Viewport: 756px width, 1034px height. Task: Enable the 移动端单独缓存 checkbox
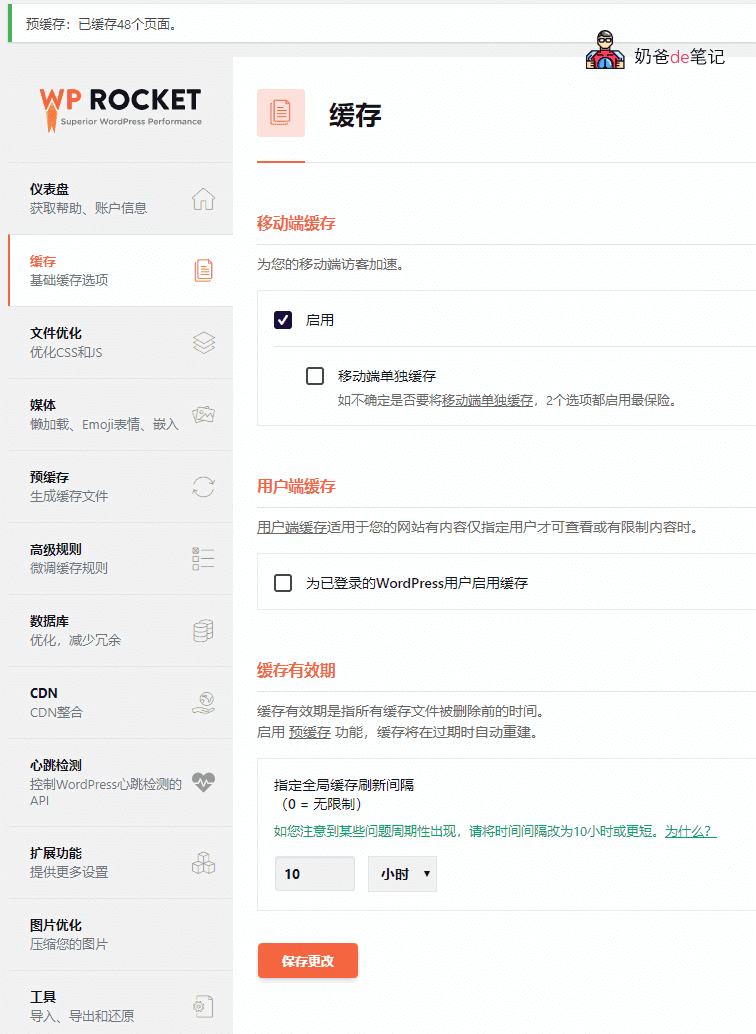point(315,376)
